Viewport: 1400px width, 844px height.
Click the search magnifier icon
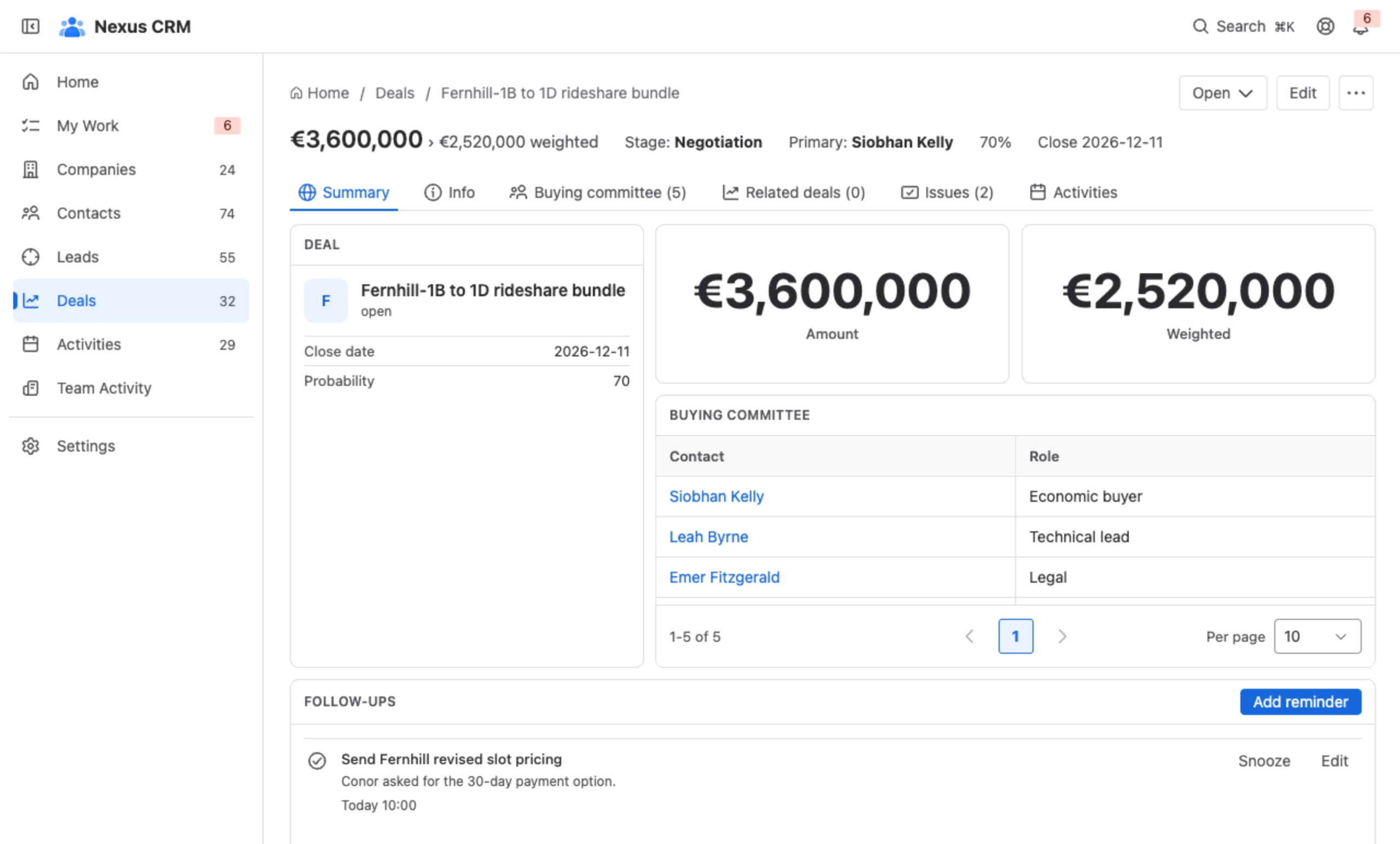click(x=1200, y=26)
